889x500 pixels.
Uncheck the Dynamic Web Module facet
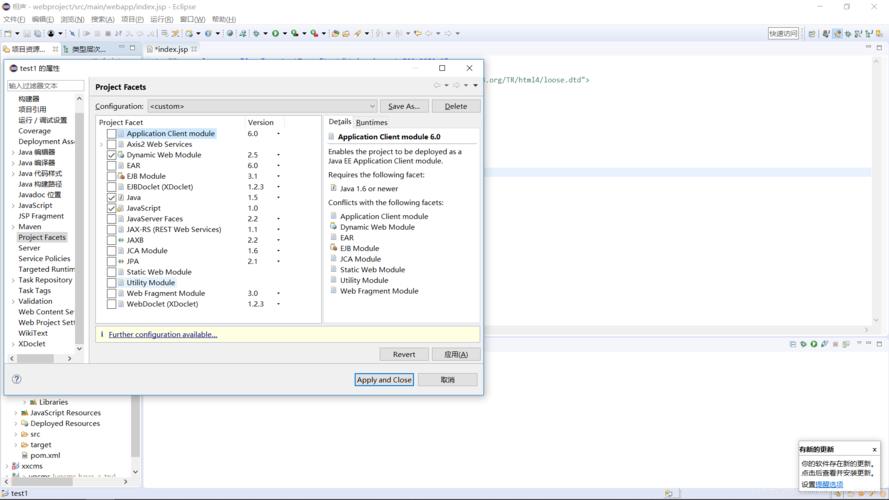111,155
